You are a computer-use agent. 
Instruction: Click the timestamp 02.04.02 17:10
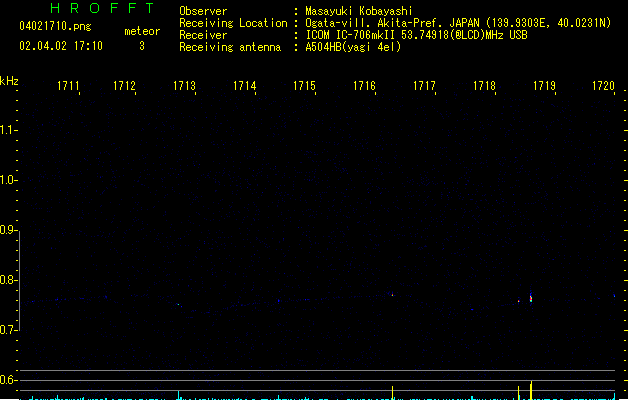click(x=61, y=46)
